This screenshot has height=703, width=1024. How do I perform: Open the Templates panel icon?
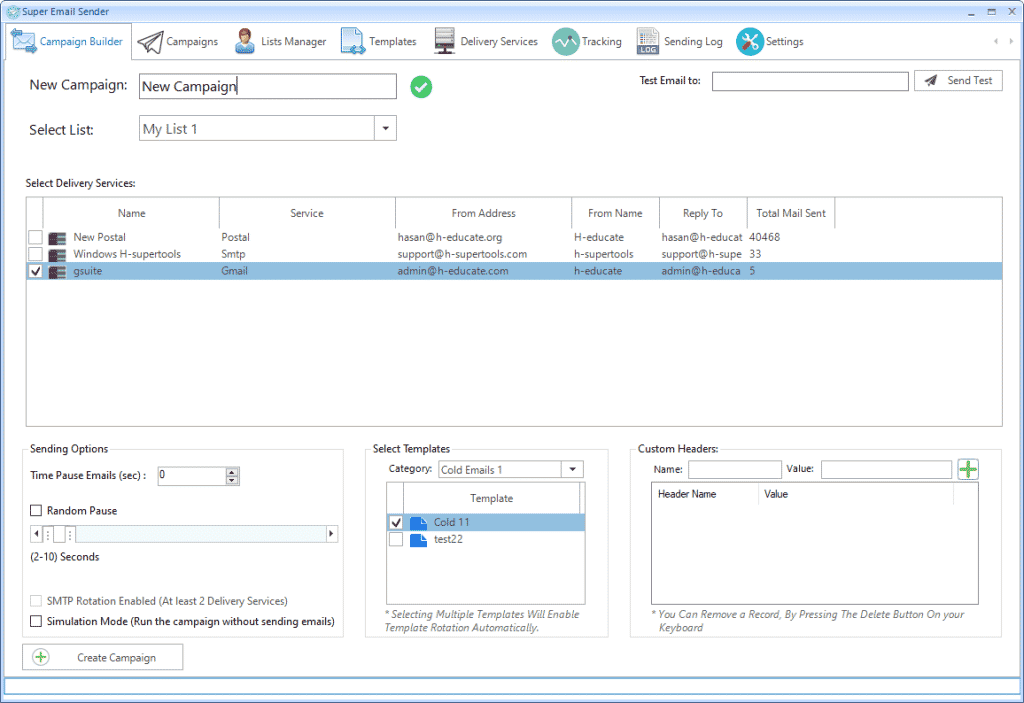pyautogui.click(x=352, y=41)
